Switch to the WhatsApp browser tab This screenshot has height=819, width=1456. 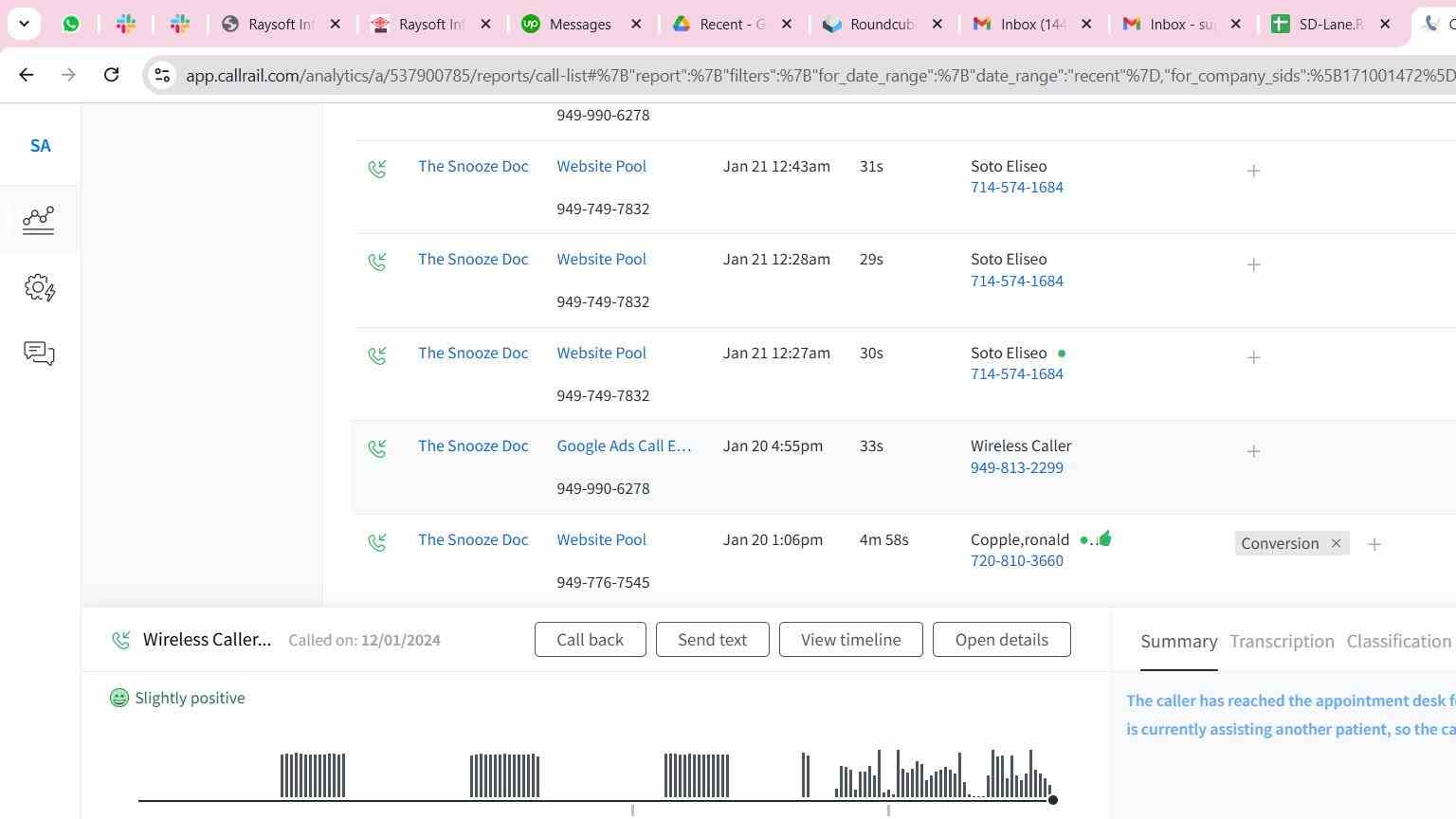[71, 24]
